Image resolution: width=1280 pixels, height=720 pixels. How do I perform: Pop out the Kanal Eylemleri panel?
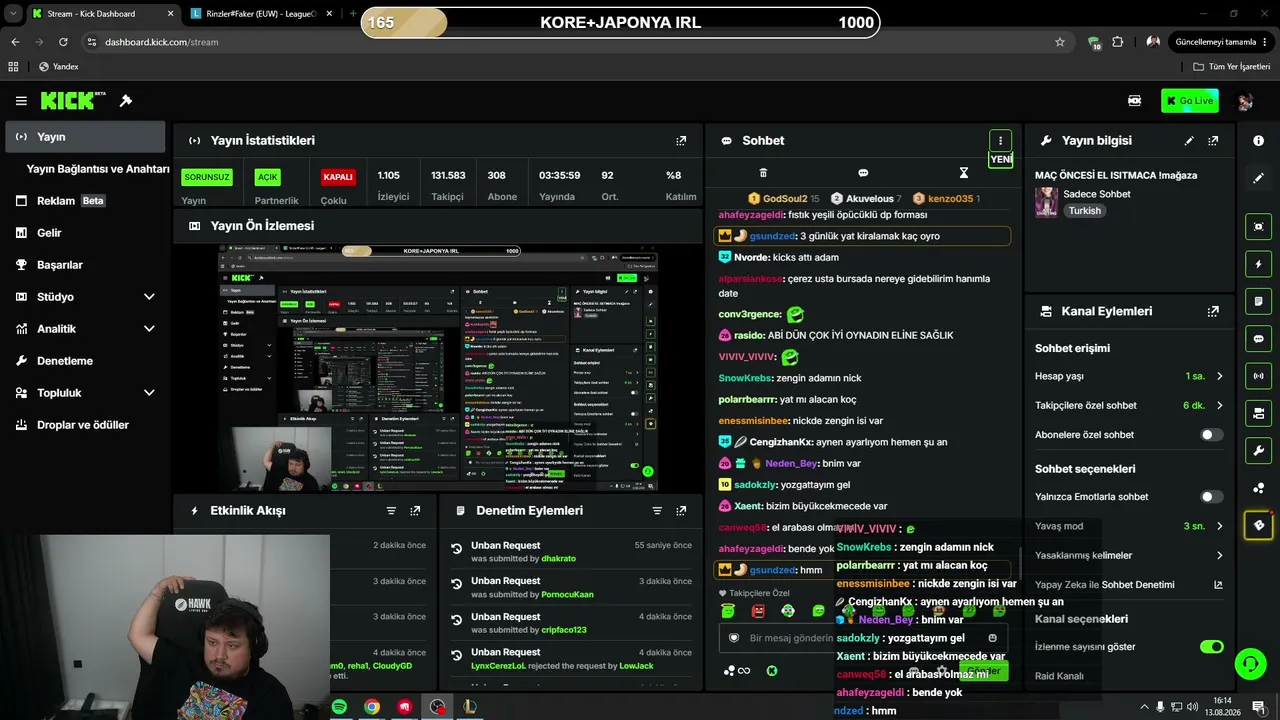pyautogui.click(x=1213, y=311)
